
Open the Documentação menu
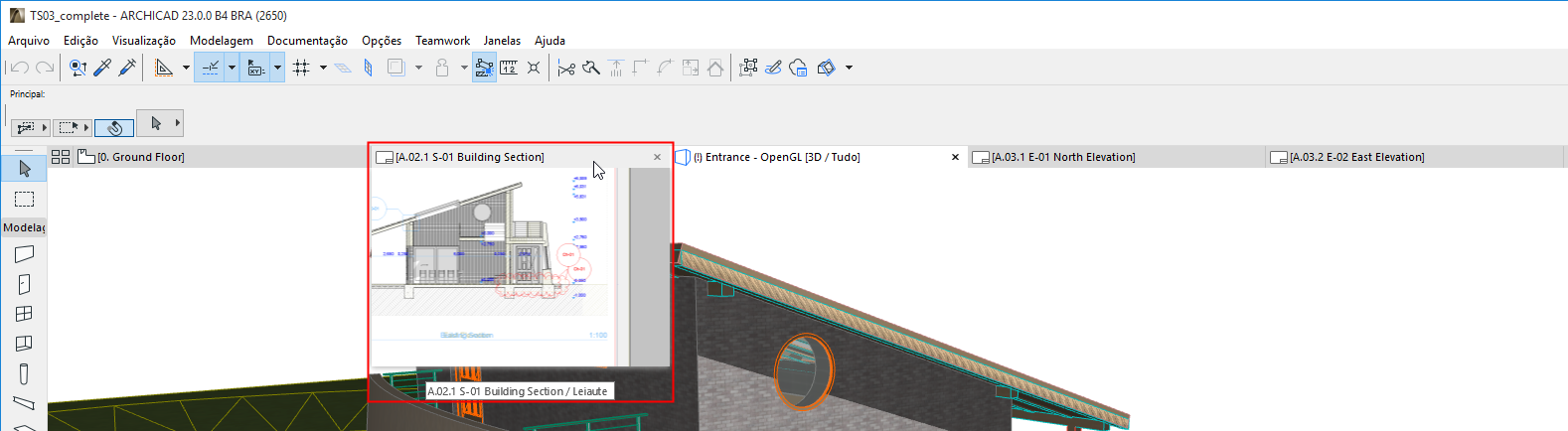click(x=308, y=41)
